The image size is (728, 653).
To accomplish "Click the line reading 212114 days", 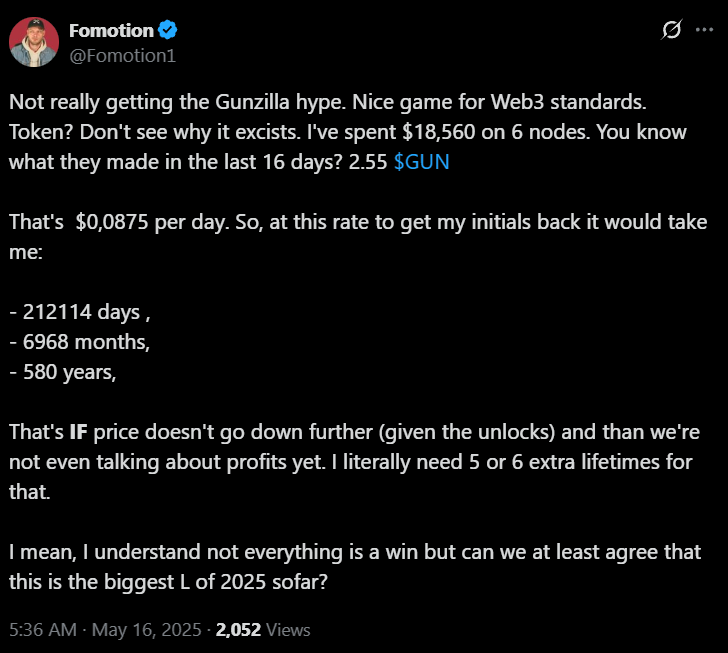I will tap(80, 312).
